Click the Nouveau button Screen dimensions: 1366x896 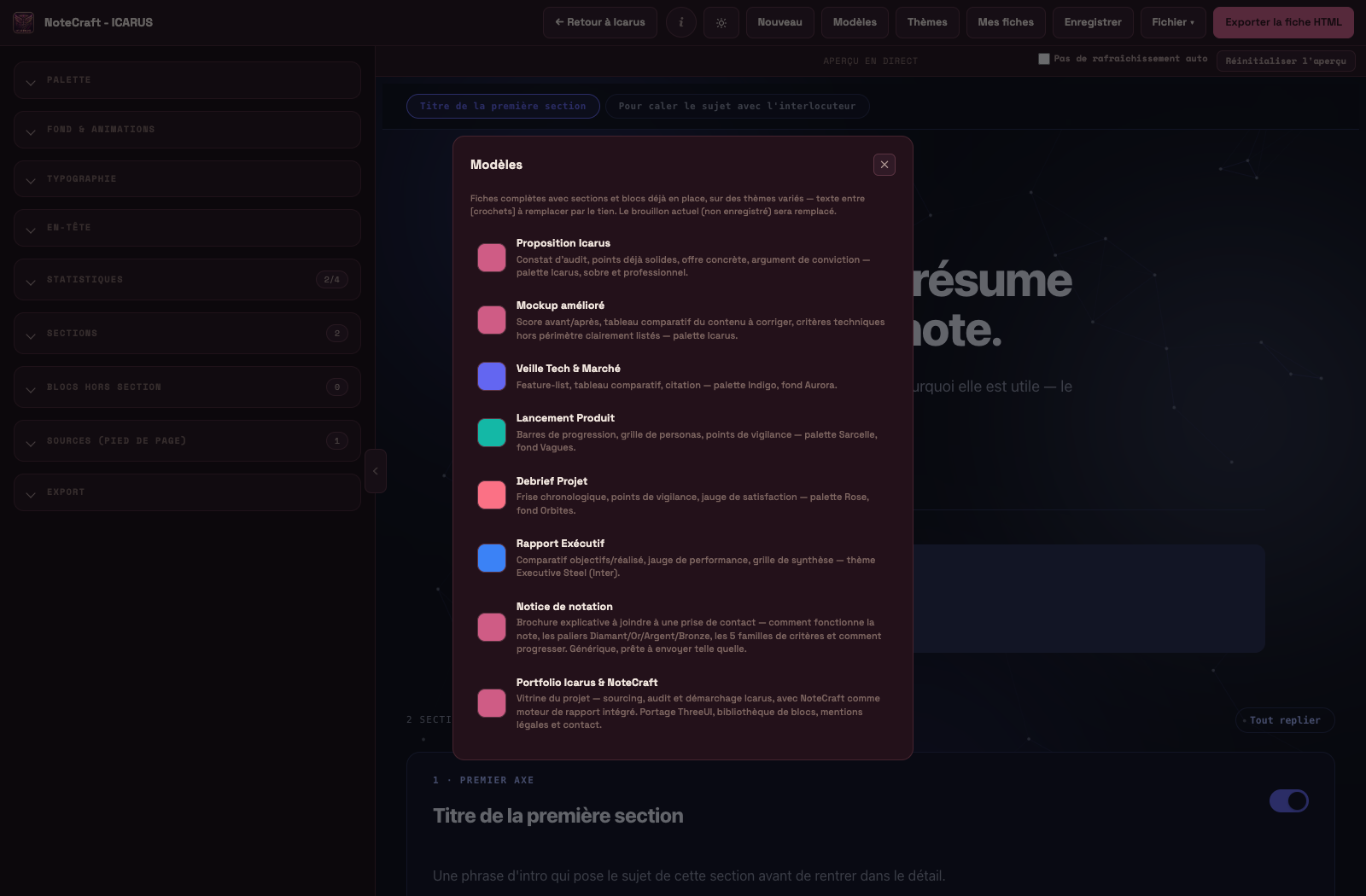tap(780, 22)
